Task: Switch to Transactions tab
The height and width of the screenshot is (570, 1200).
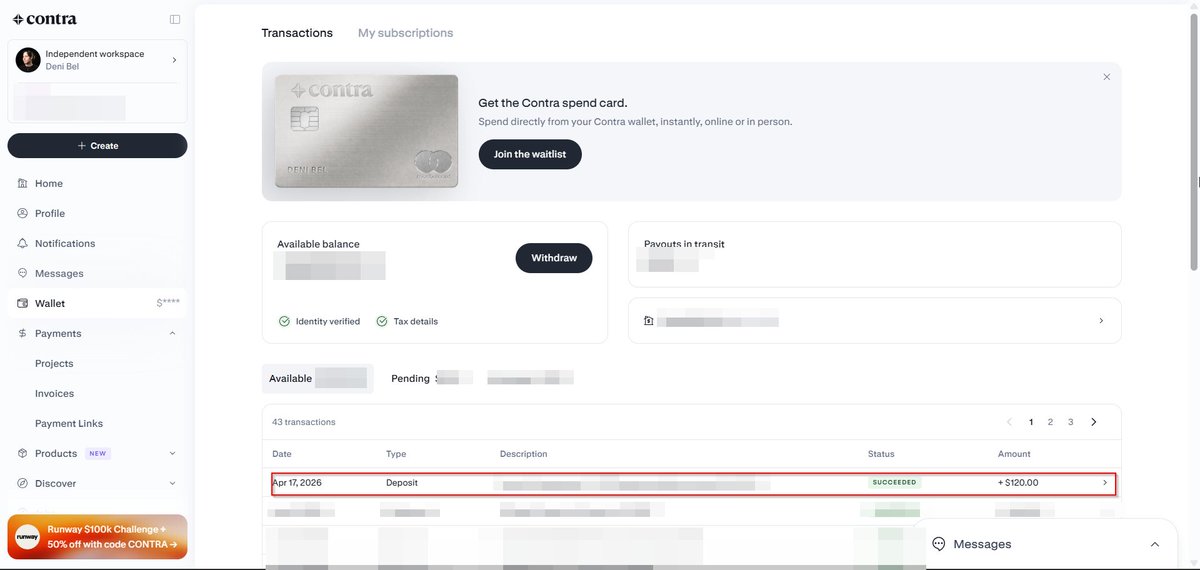Action: pos(297,33)
